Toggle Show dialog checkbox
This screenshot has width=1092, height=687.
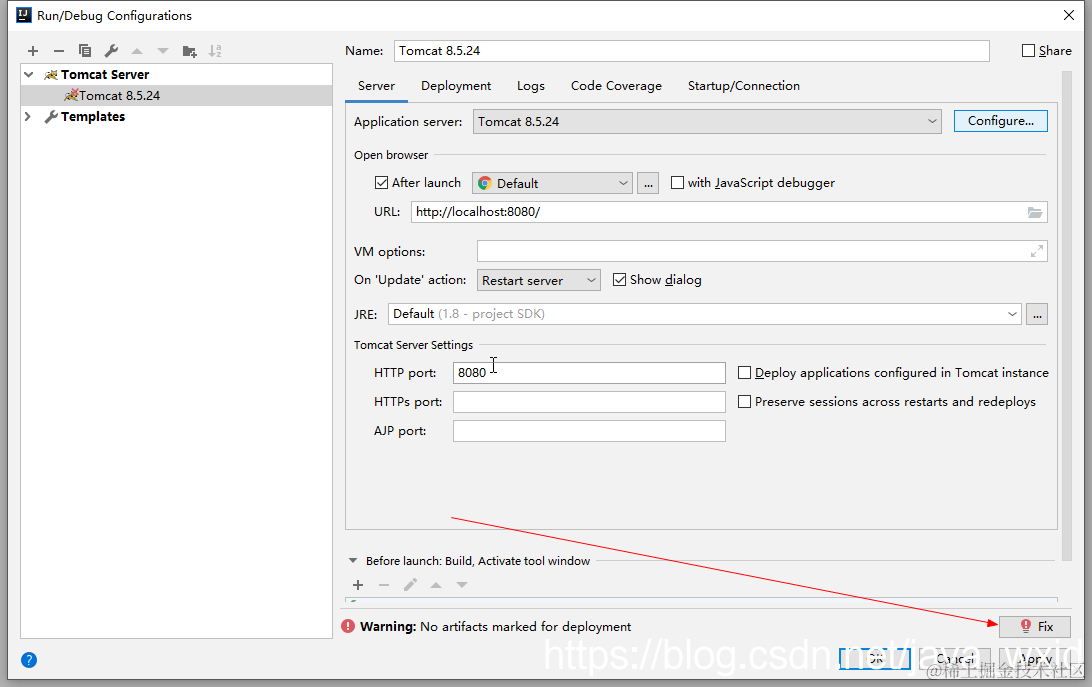tap(619, 279)
